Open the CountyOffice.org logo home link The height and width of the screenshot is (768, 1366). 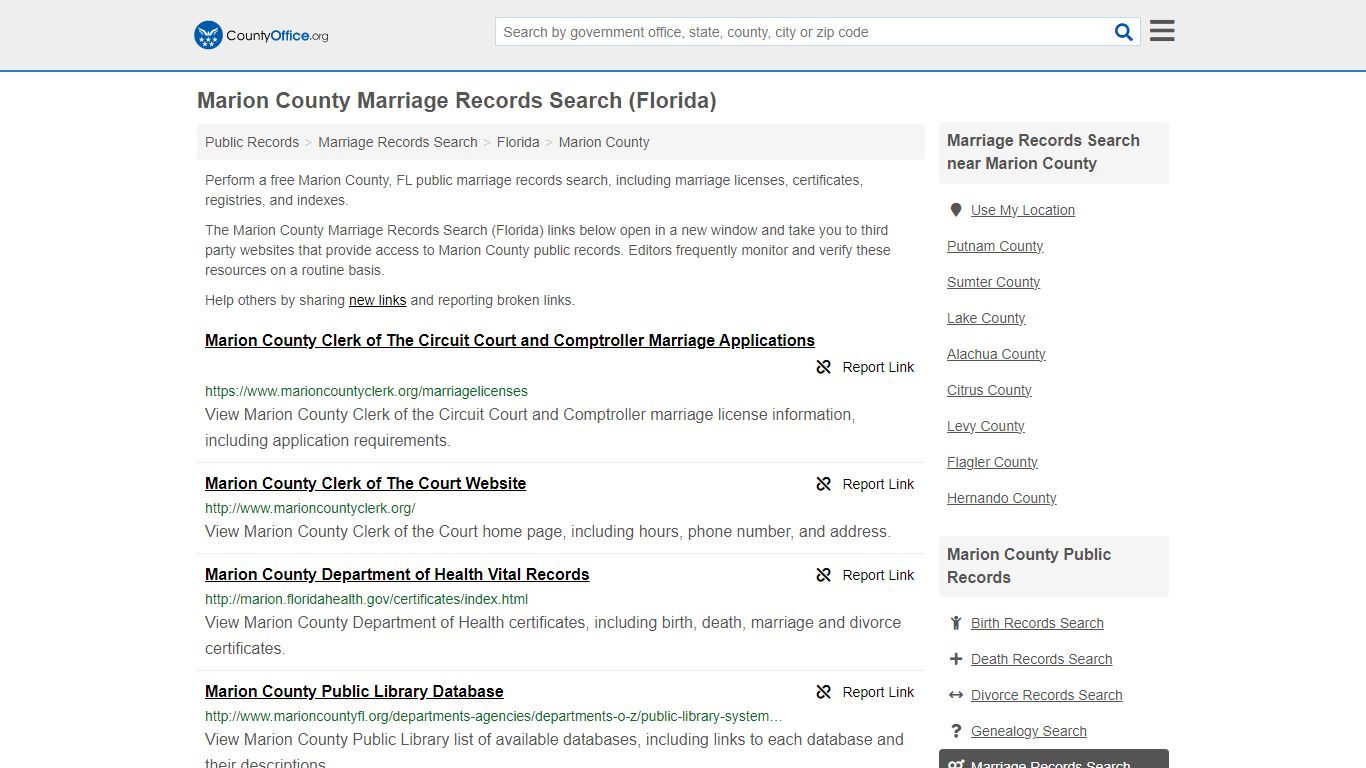261,35
